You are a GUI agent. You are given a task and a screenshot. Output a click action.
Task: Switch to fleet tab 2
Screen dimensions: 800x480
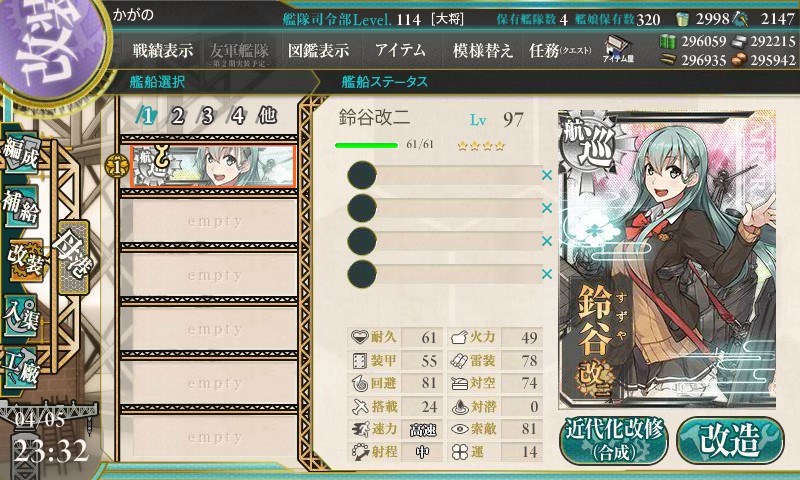click(177, 116)
